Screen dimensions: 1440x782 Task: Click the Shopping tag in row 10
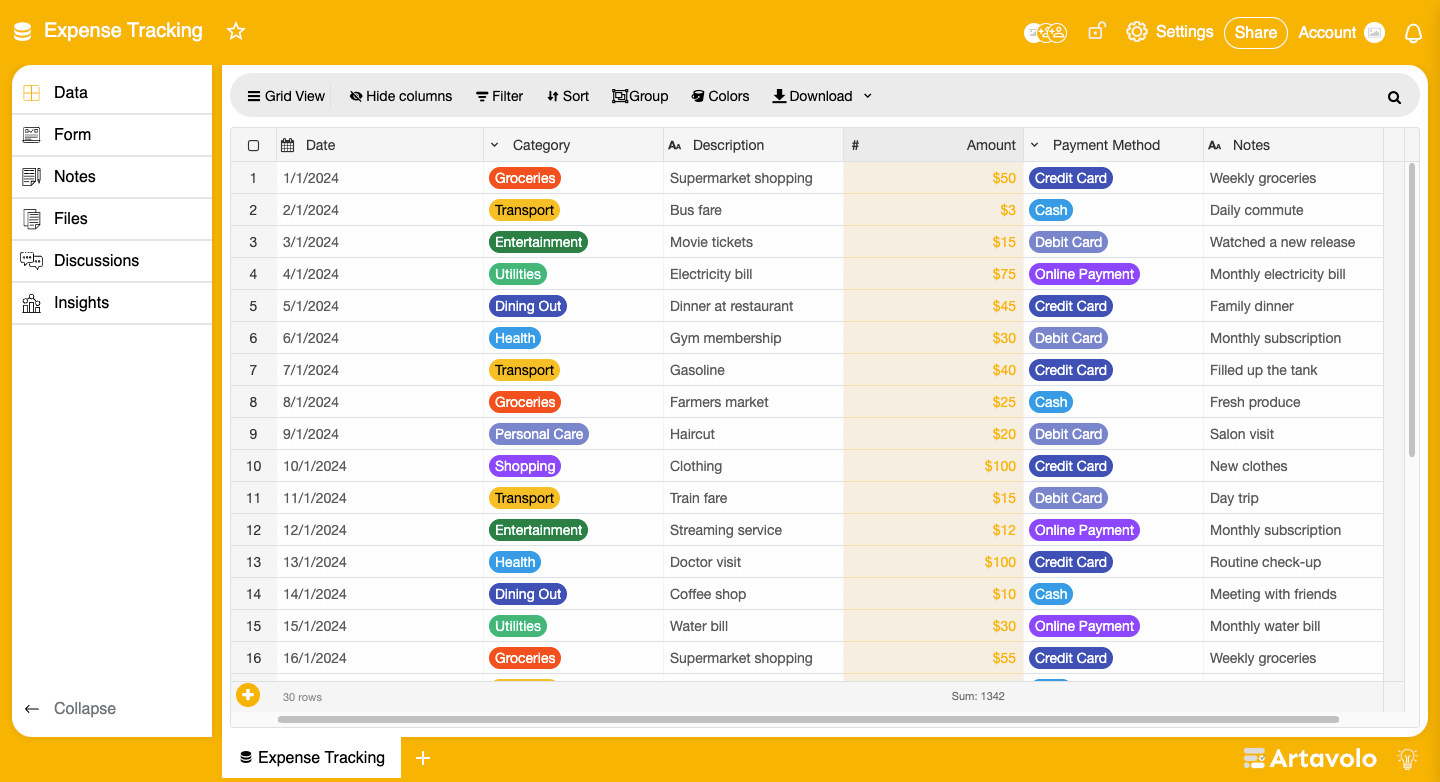525,466
